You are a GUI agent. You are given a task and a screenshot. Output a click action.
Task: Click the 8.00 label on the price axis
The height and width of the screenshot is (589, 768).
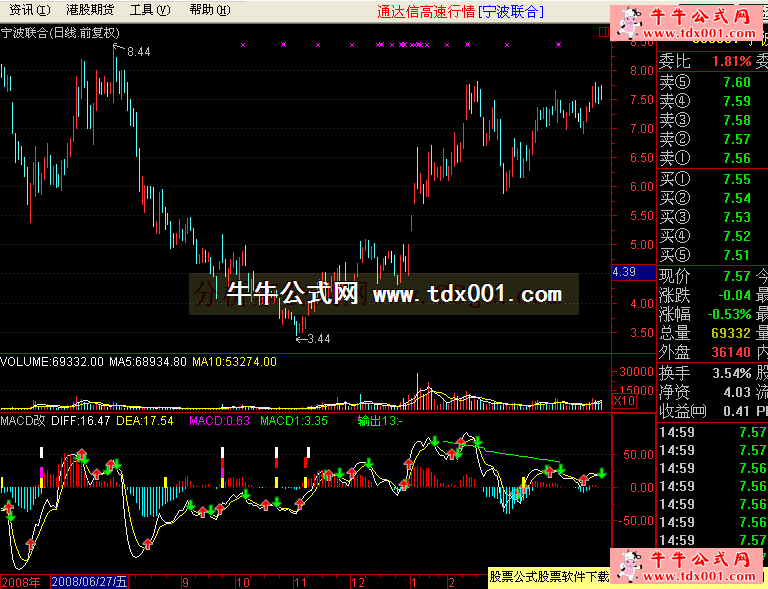click(x=642, y=71)
